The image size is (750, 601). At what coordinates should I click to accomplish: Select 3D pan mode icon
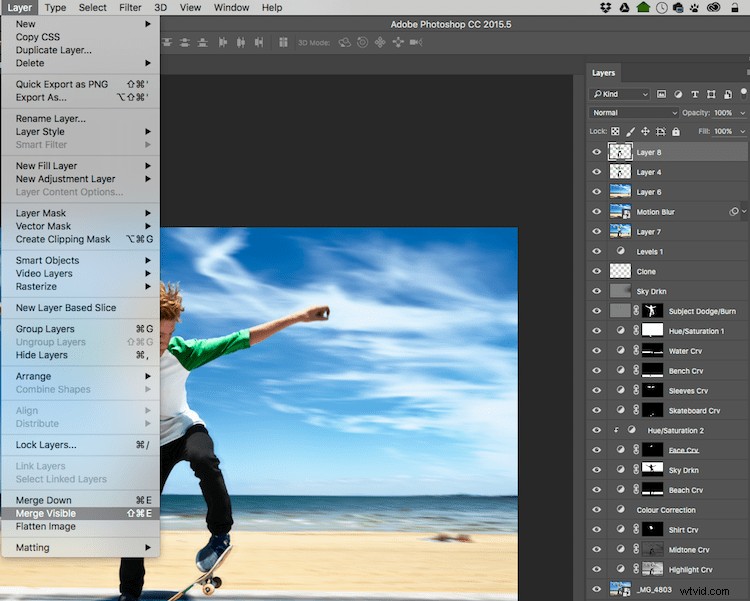(x=380, y=43)
